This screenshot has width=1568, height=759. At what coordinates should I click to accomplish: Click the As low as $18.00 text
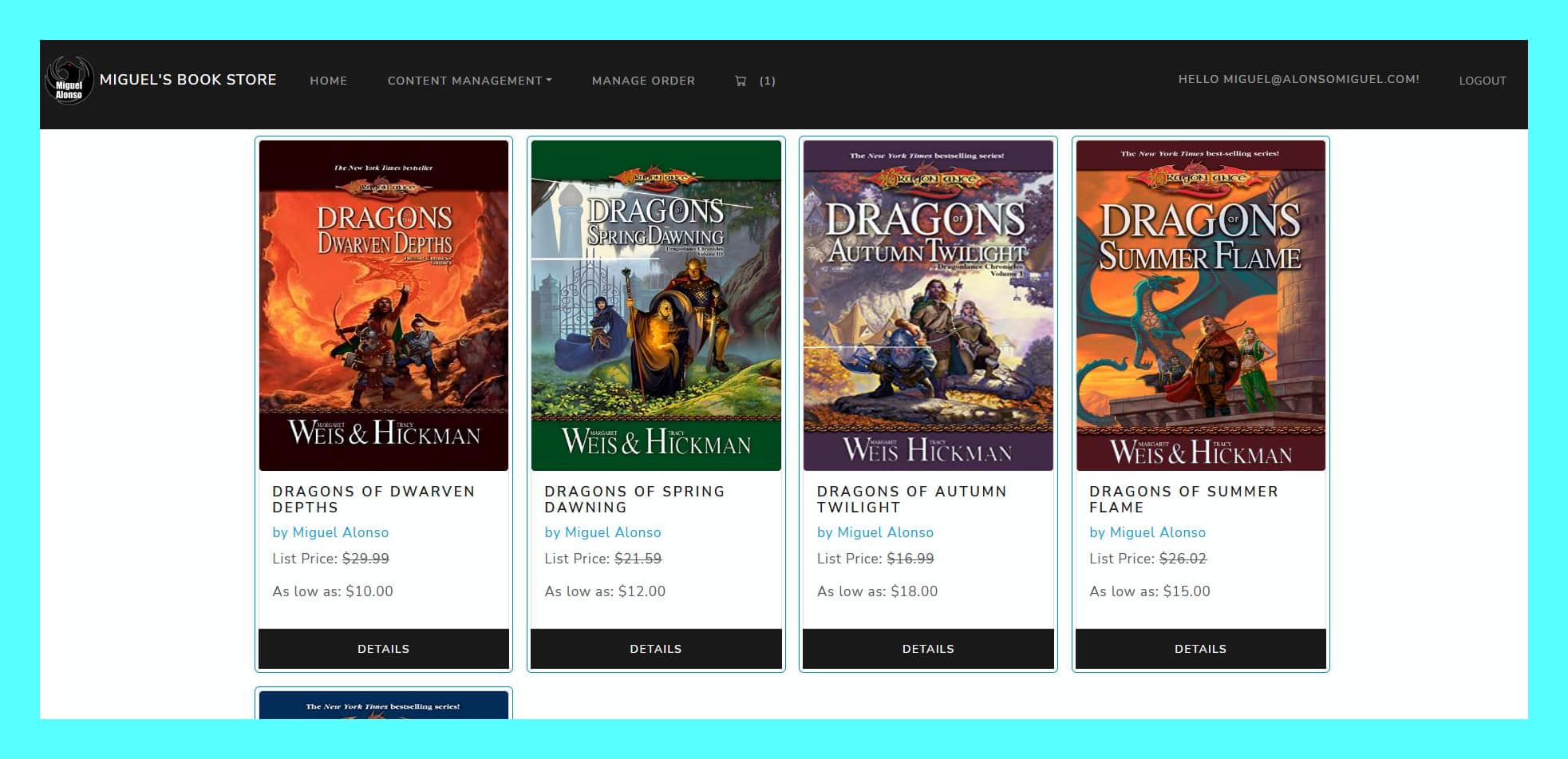click(877, 591)
